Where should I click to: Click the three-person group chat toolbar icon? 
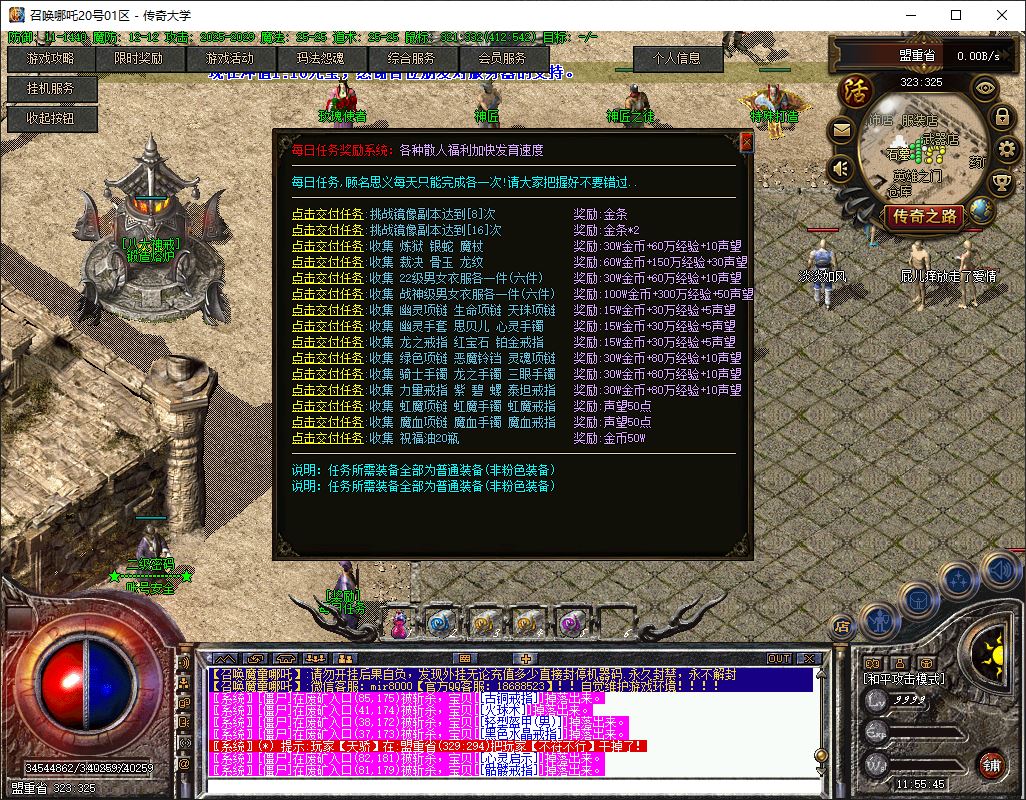tap(315, 659)
